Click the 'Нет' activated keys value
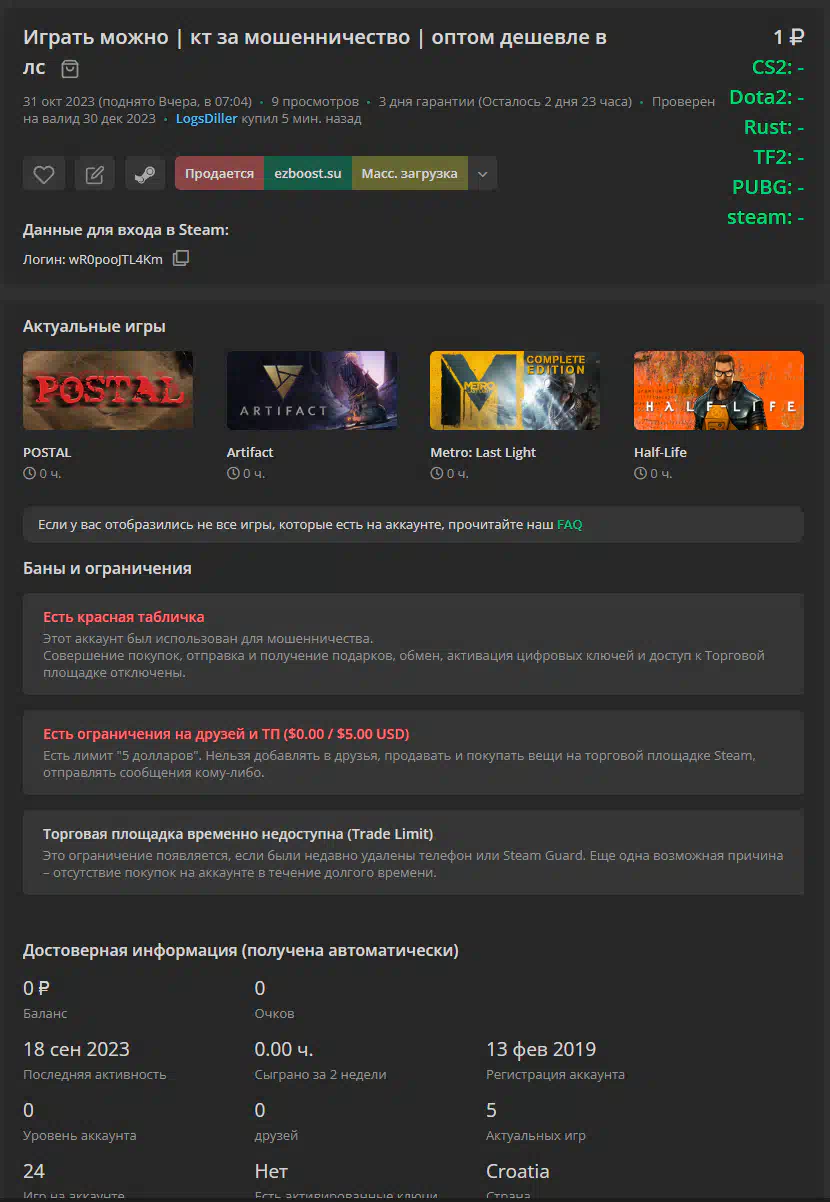 (x=271, y=1172)
